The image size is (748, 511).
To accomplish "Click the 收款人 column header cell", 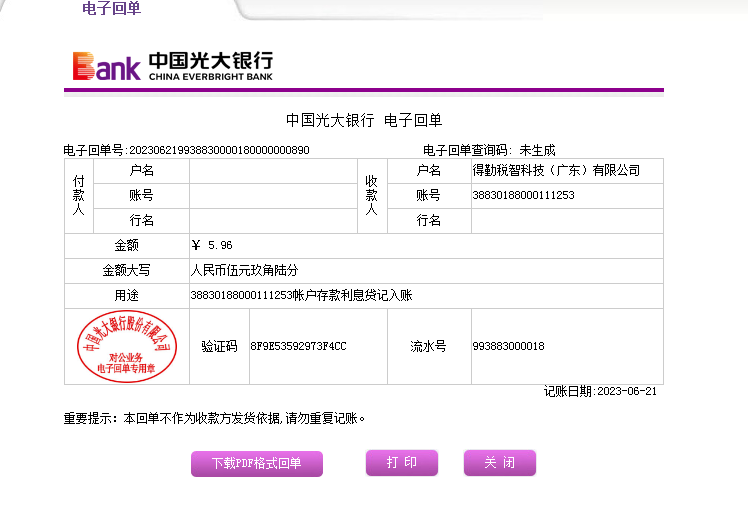I will click(372, 196).
